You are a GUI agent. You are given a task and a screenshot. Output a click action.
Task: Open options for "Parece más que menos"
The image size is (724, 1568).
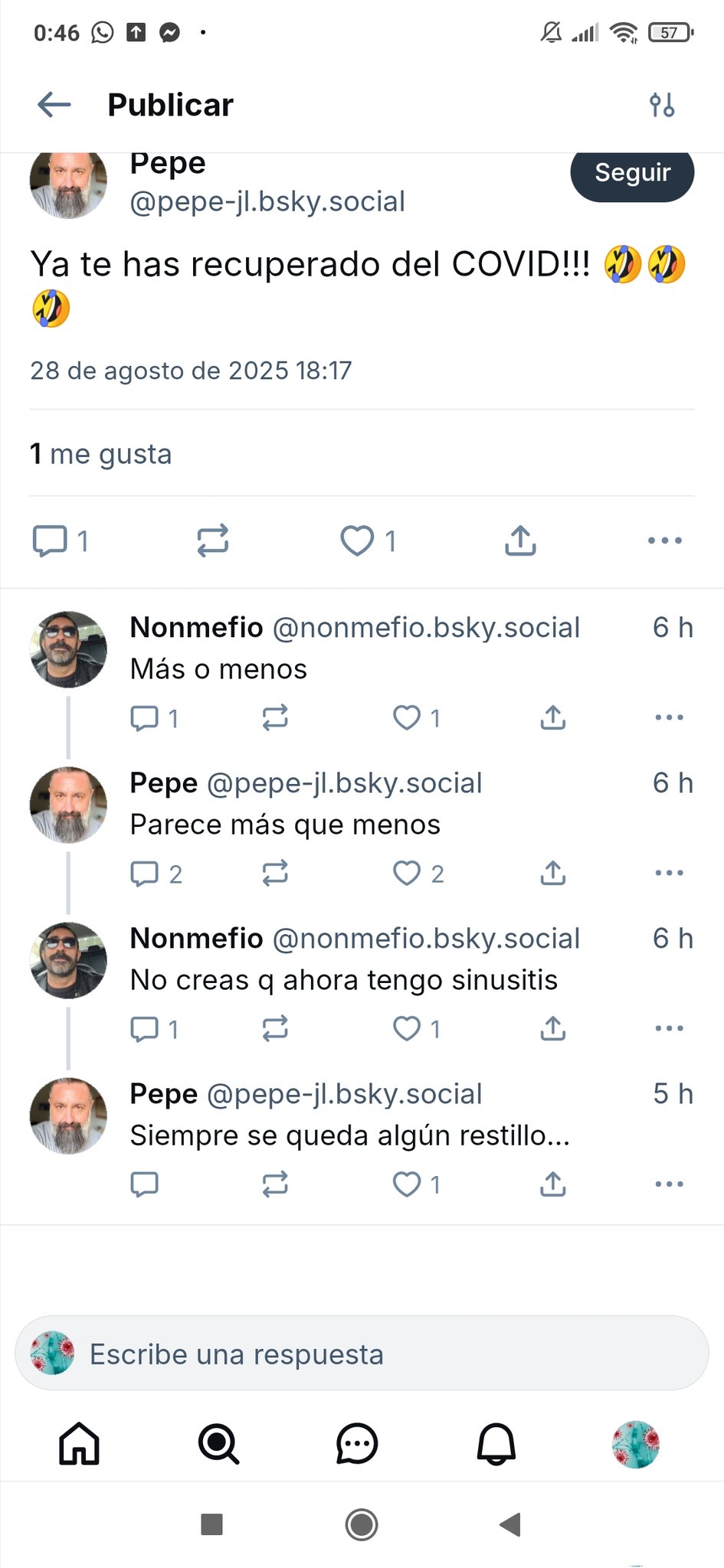coord(669,873)
